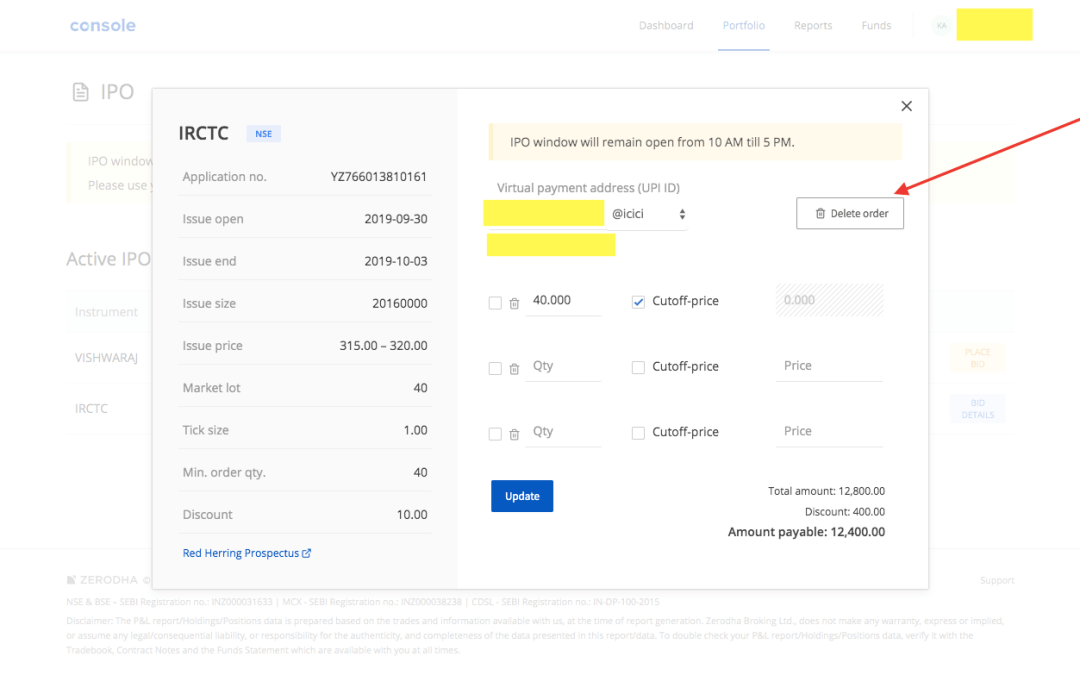Edit the 40.000 quantity field
This screenshot has width=1080, height=675.
(x=563, y=300)
